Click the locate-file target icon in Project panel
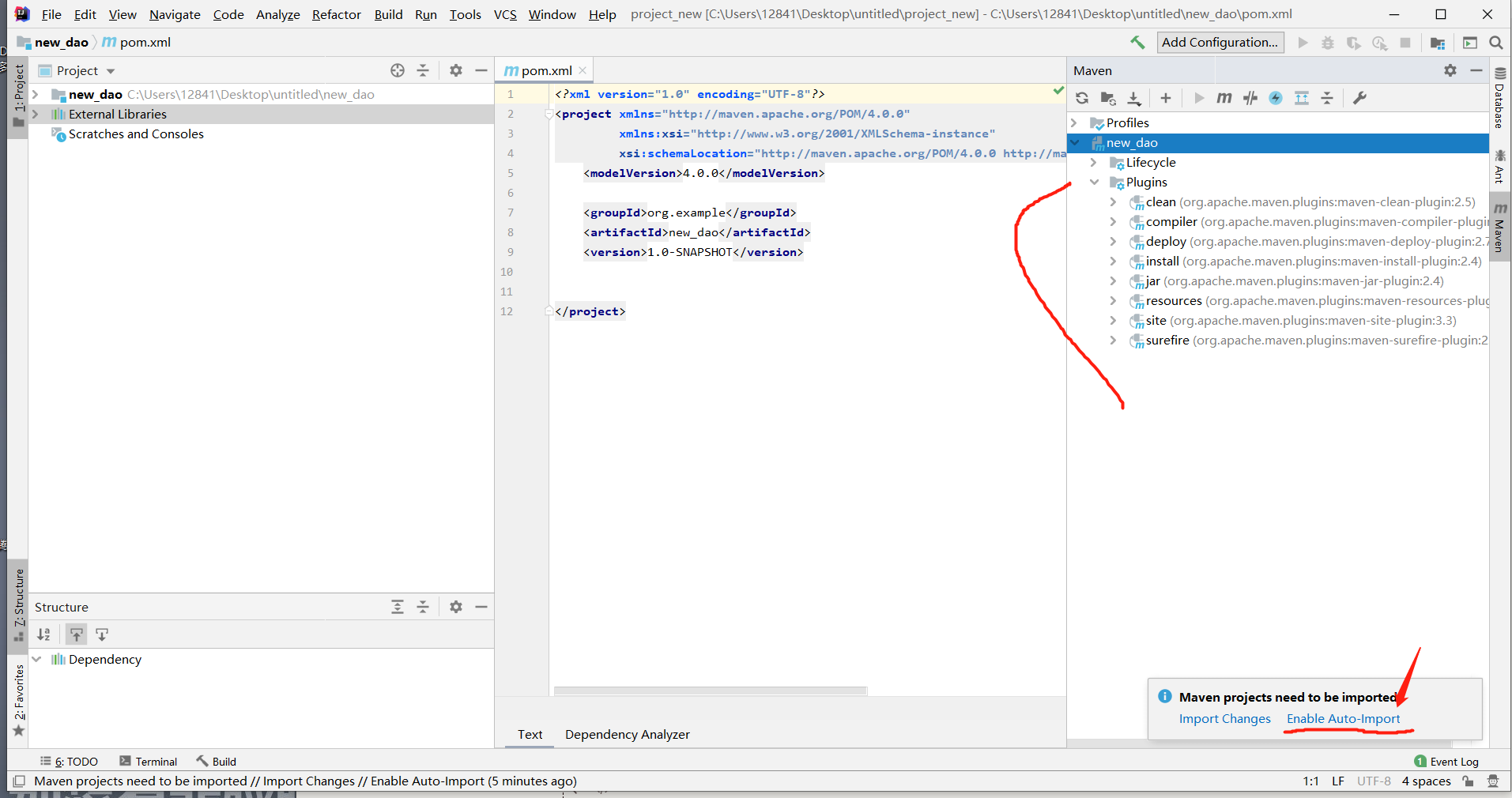 click(398, 70)
